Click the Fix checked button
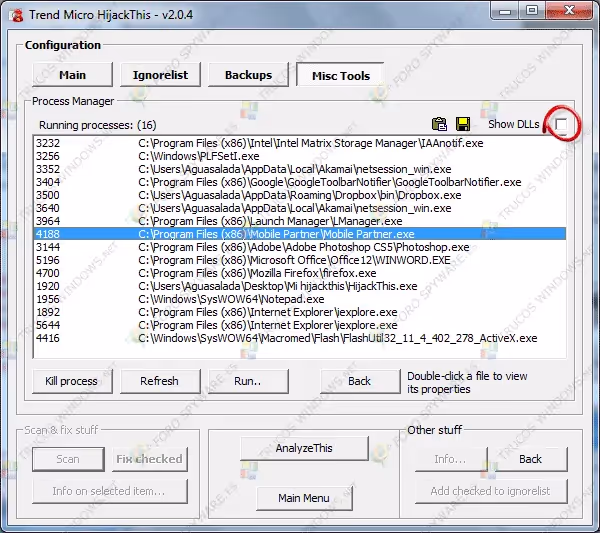This screenshot has width=600, height=533. tap(150, 459)
